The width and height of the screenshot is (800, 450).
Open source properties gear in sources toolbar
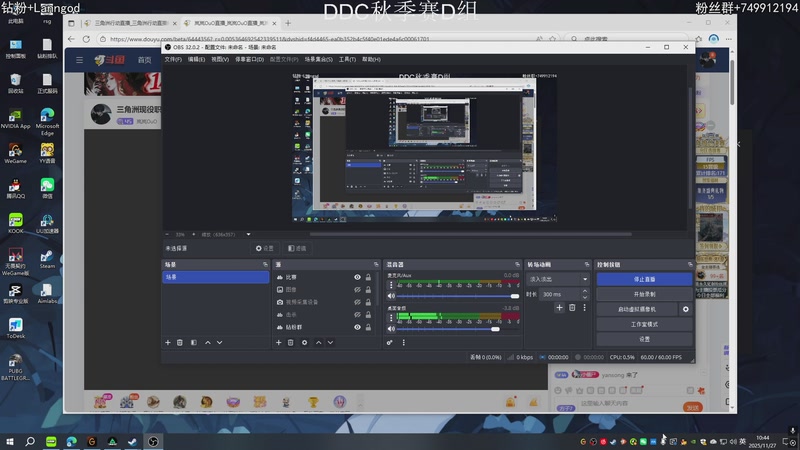pos(305,342)
